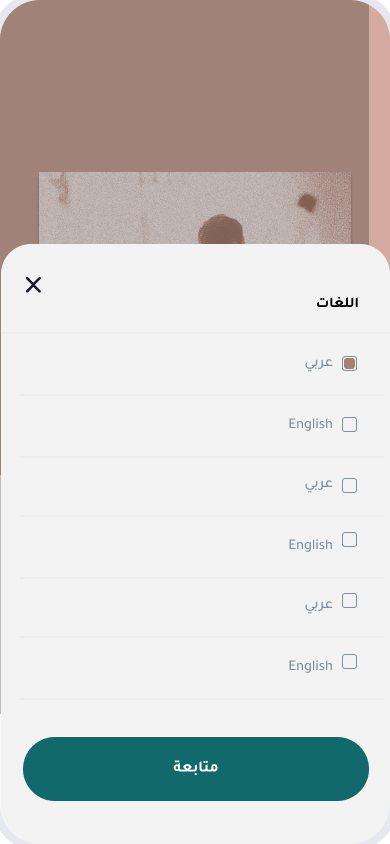Check the third عربي checkbox
Screen dimensions: 390x844
click(349, 600)
